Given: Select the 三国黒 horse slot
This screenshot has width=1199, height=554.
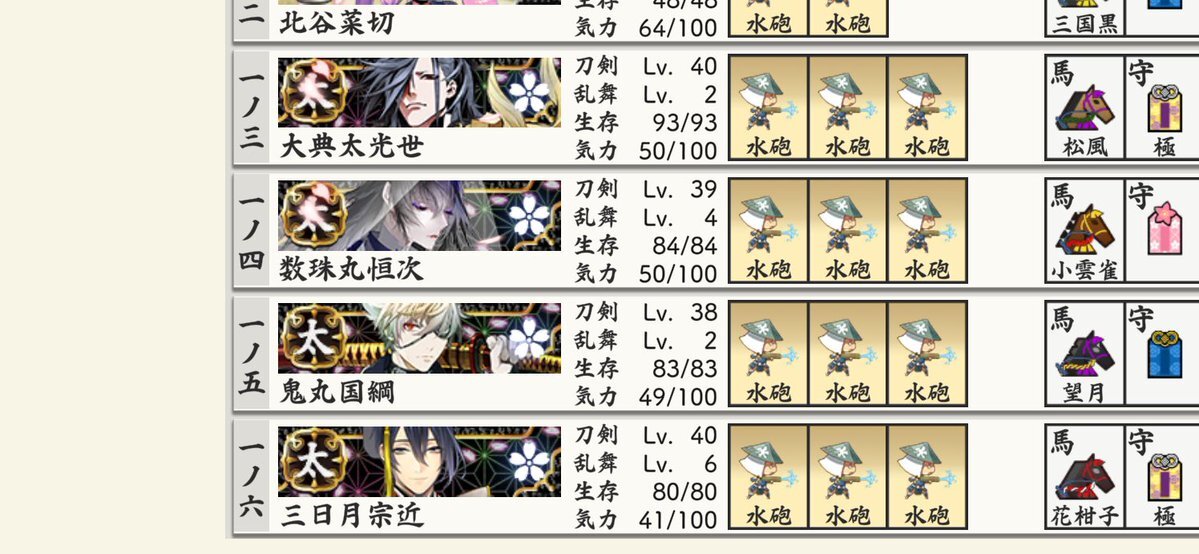Looking at the screenshot, I should 1085,18.
